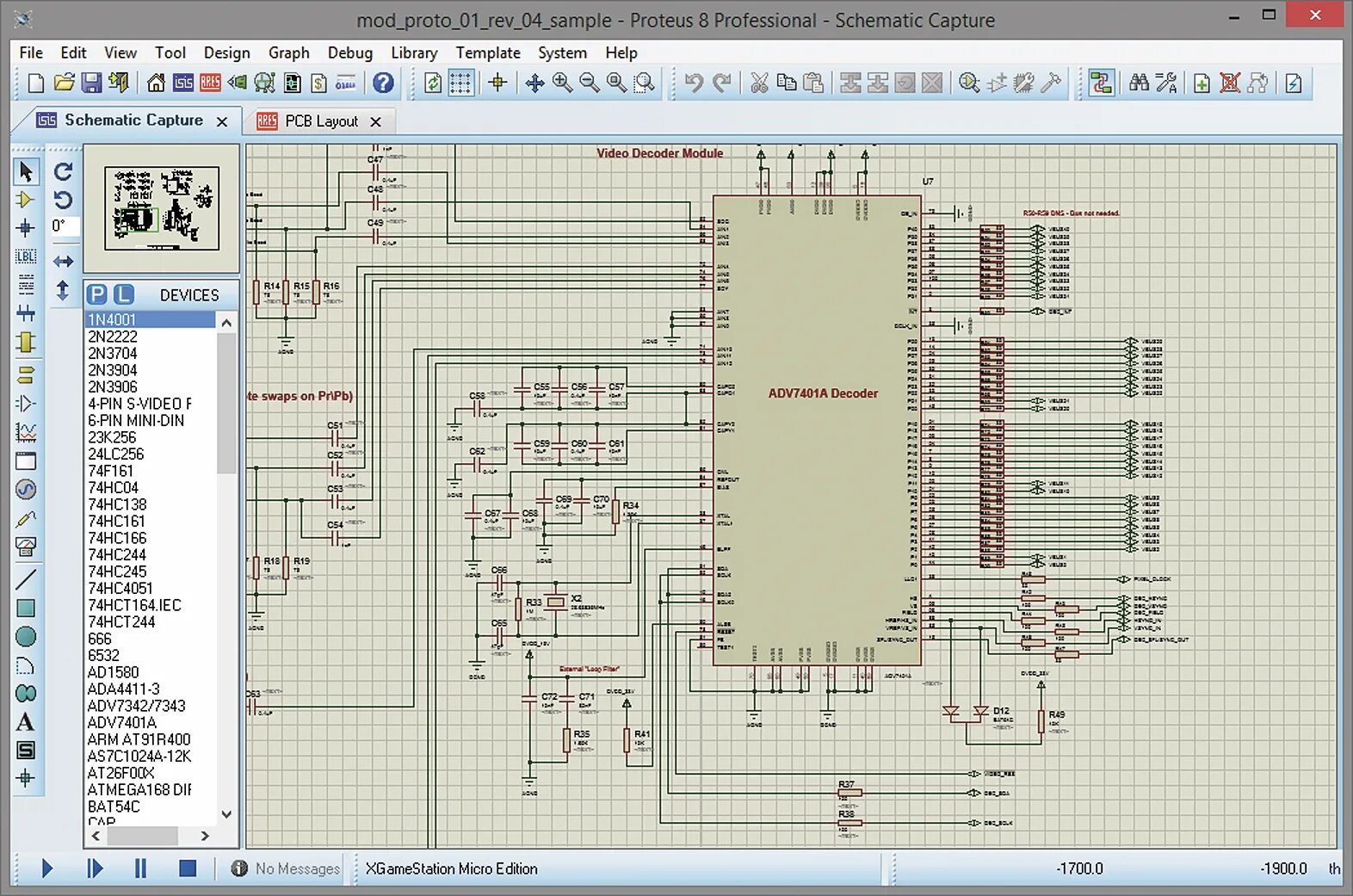The width and height of the screenshot is (1353, 896).
Task: Click the device list right arrow
Action: coord(205,836)
